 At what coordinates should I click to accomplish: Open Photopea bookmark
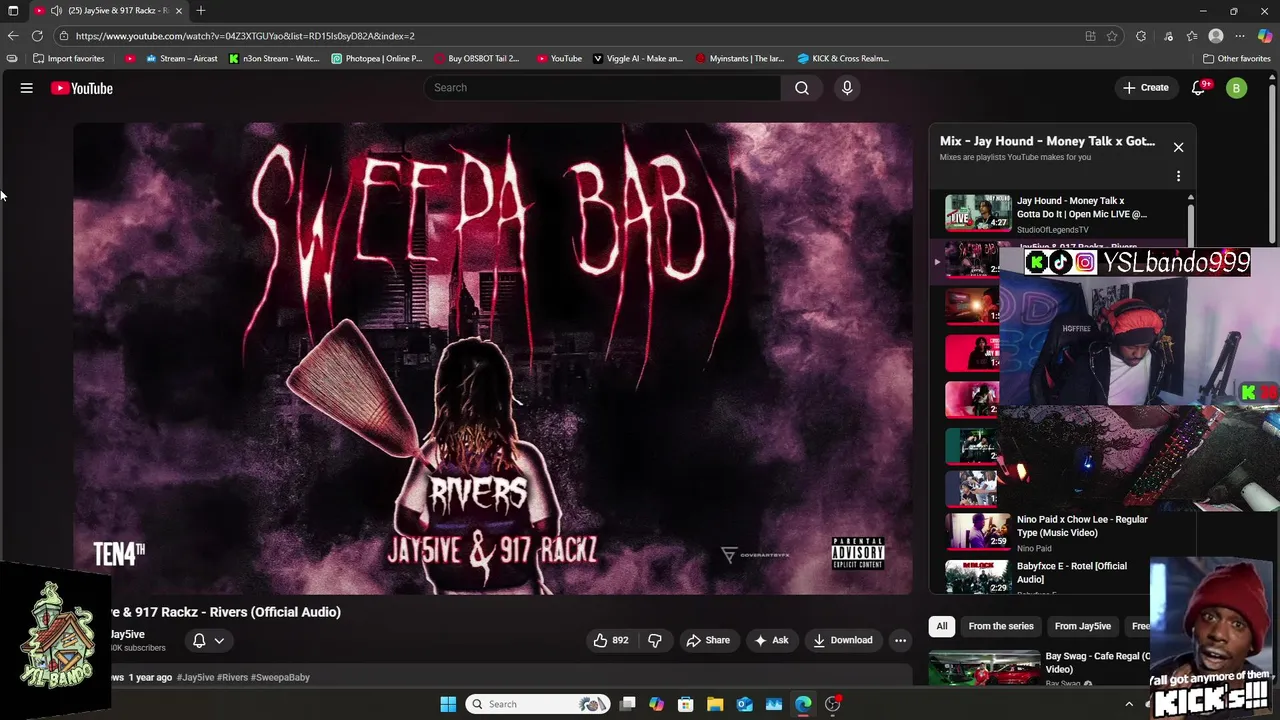377,58
